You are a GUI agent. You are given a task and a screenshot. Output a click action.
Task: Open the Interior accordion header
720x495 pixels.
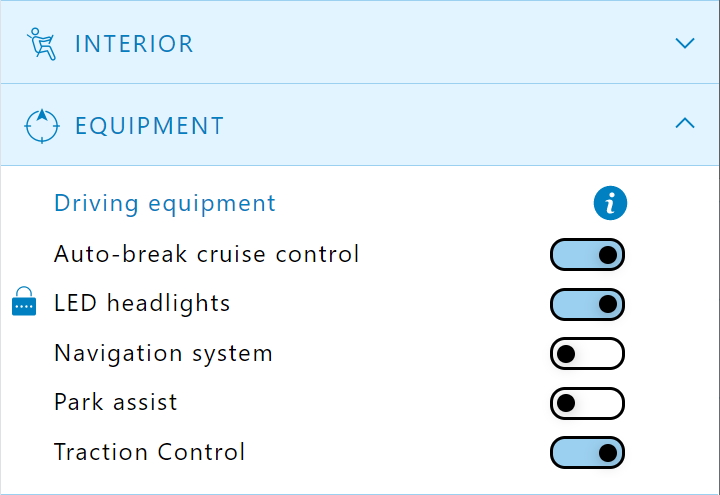click(360, 43)
